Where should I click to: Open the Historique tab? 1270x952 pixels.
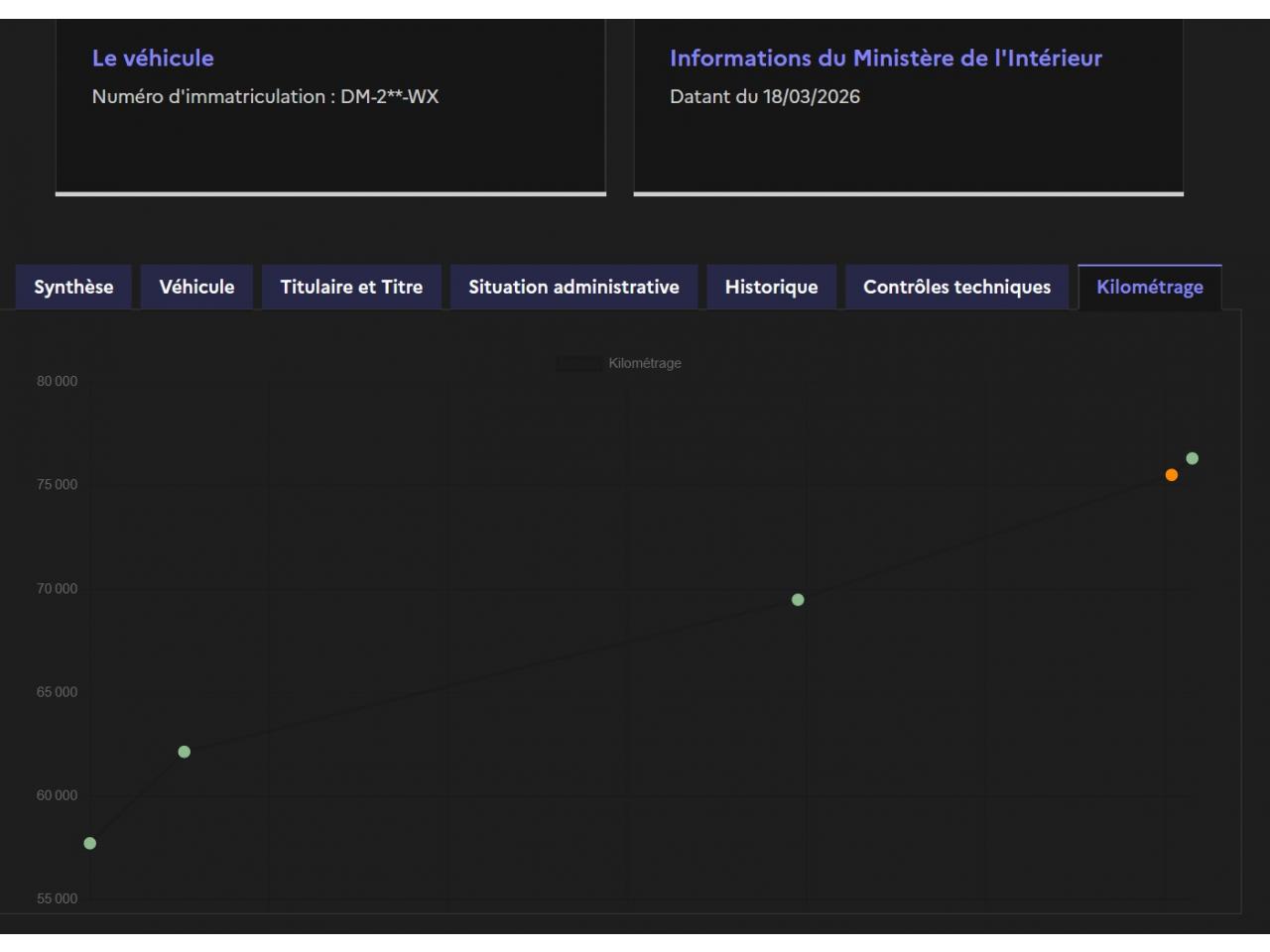771,288
